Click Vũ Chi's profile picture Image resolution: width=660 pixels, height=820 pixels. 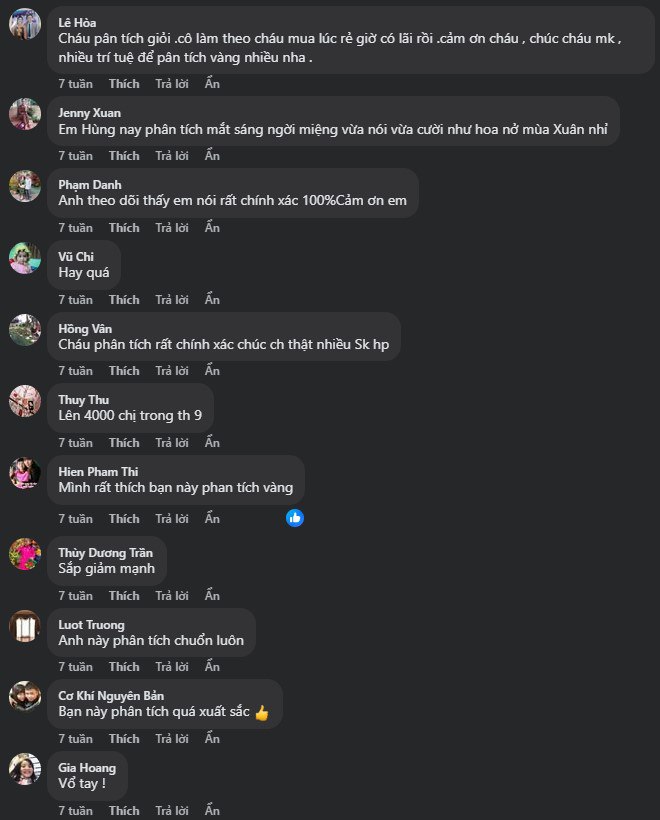pyautogui.click(x=25, y=257)
